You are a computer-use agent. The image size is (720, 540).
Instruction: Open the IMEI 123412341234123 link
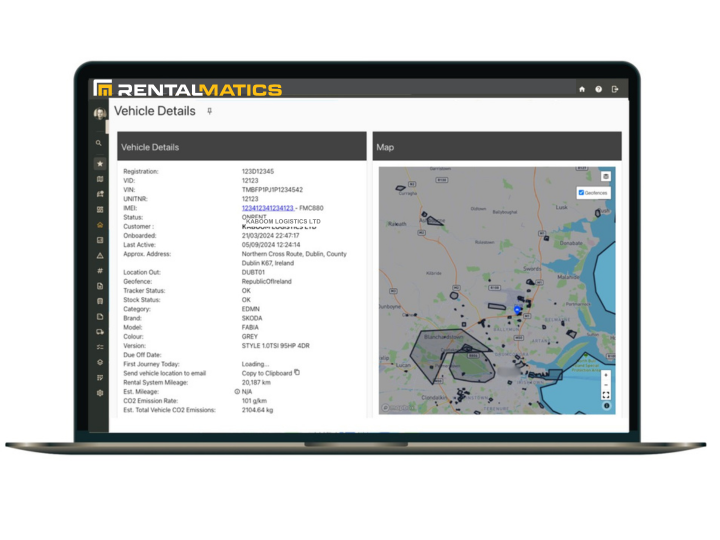click(x=267, y=208)
